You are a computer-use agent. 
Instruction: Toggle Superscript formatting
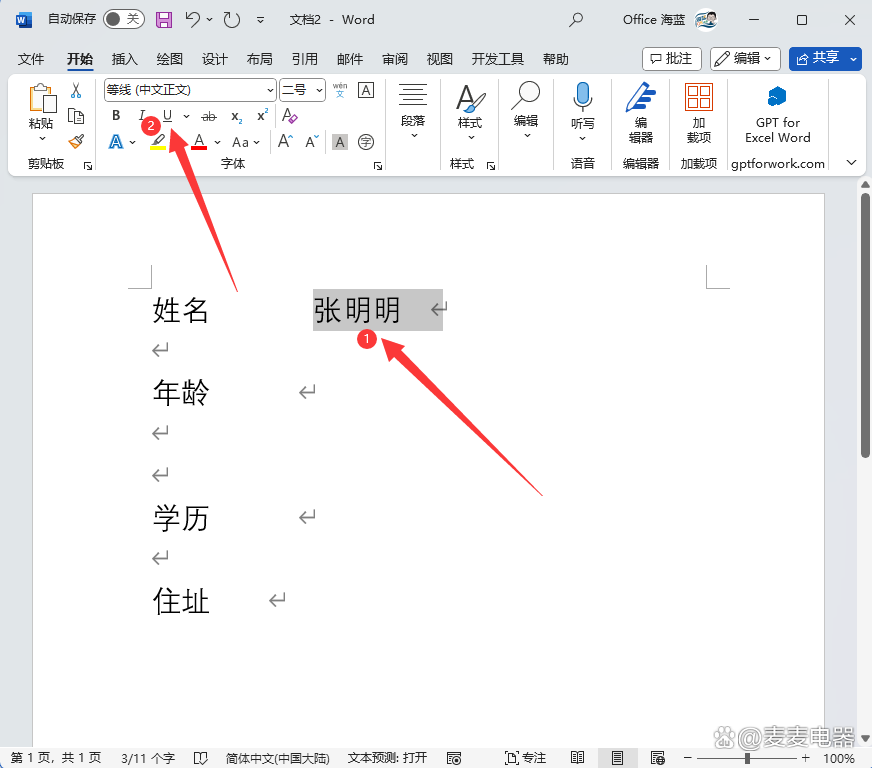[262, 116]
